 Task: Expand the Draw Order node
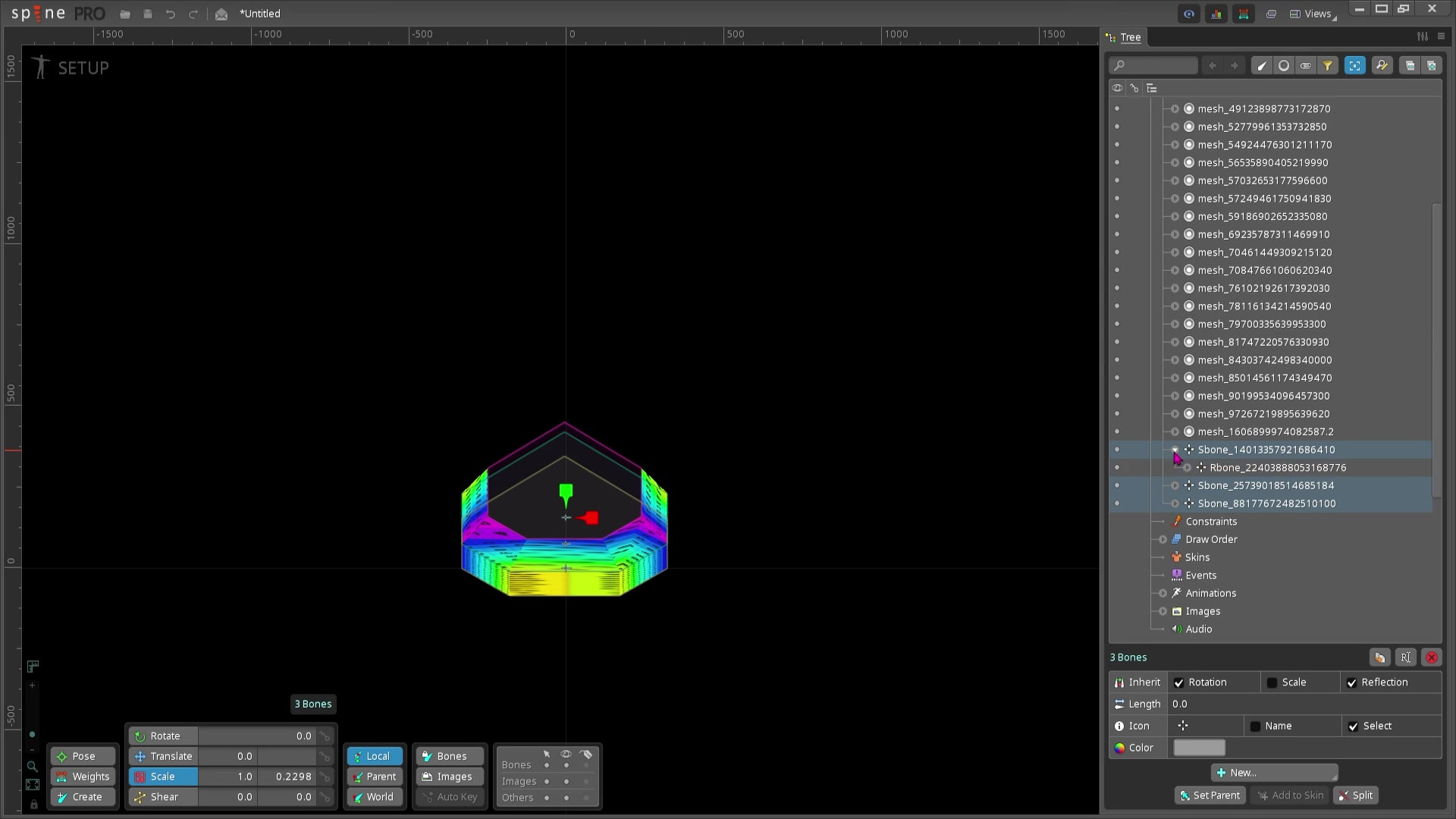[1163, 539]
